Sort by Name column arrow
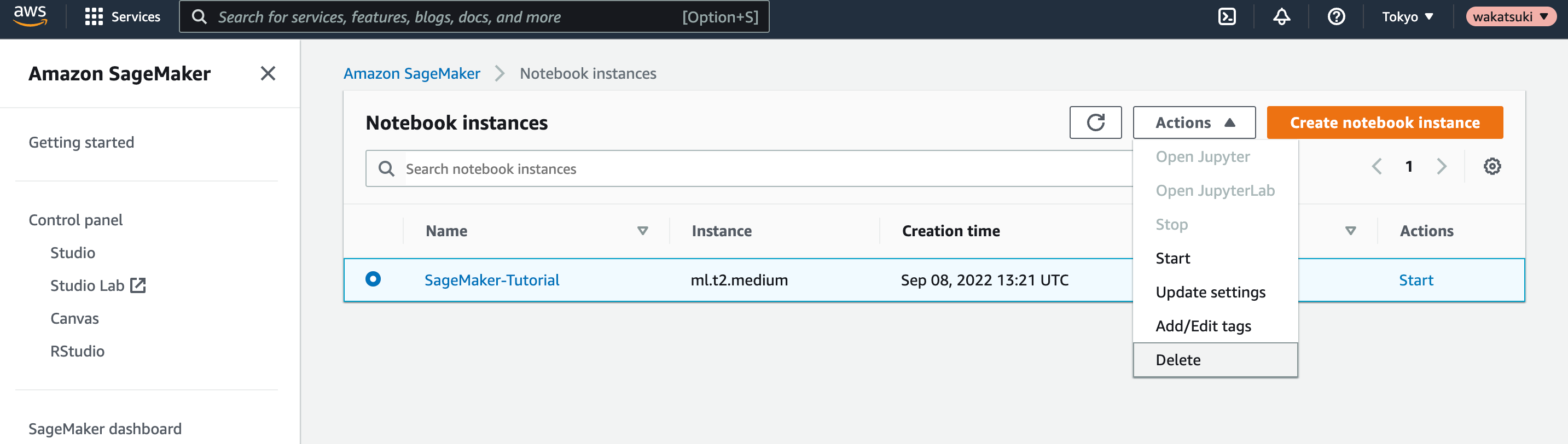Viewport: 1568px width, 444px height. tap(642, 231)
